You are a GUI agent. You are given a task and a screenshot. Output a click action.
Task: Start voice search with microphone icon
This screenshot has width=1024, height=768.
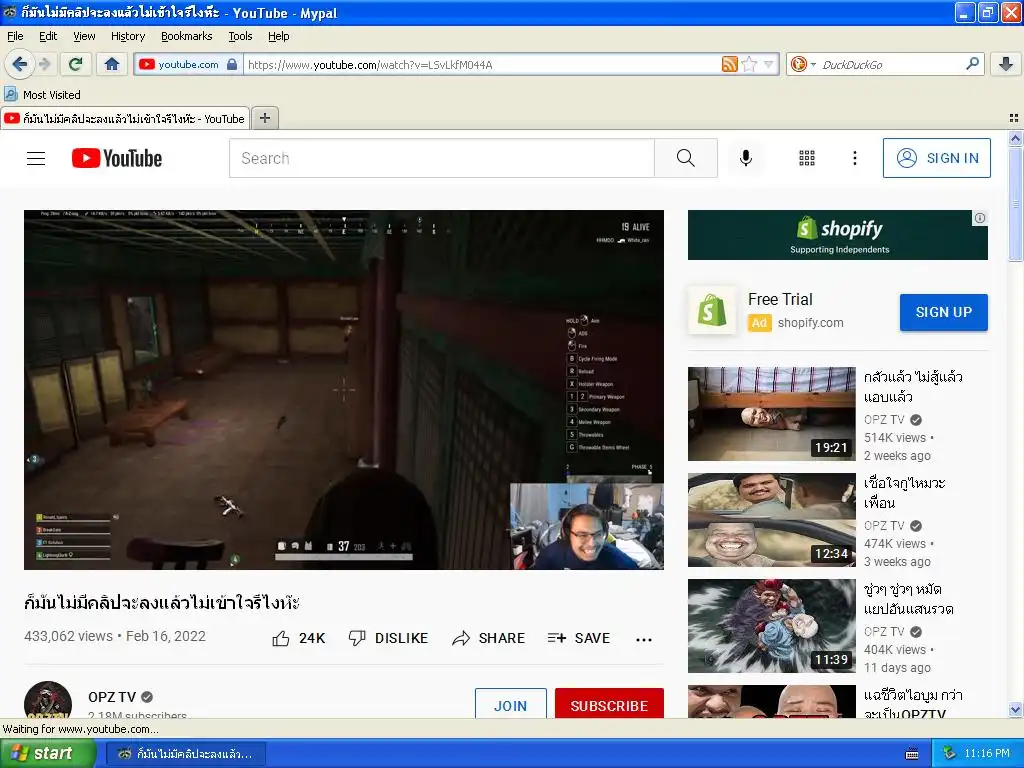[746, 158]
